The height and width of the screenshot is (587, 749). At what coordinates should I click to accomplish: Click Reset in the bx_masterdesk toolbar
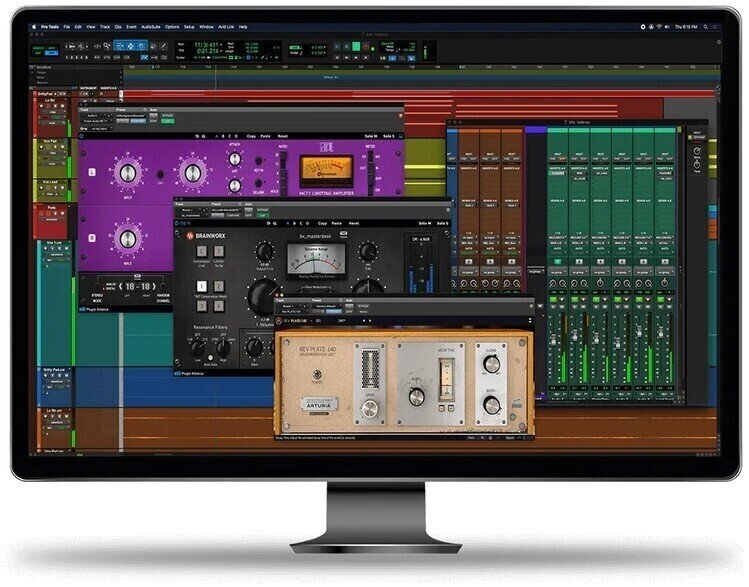point(353,223)
